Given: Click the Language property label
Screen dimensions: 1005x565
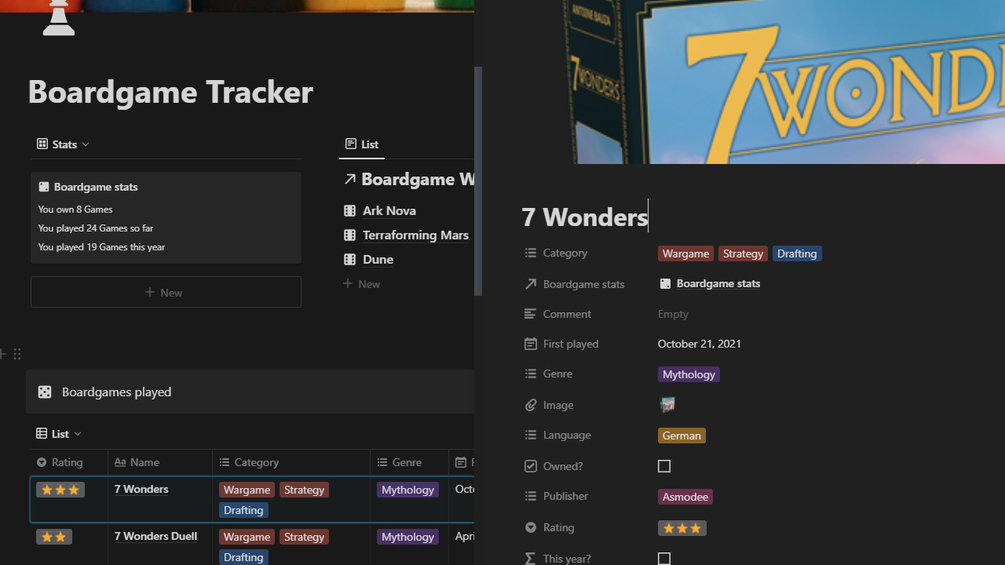Looking at the screenshot, I should tap(558, 435).
